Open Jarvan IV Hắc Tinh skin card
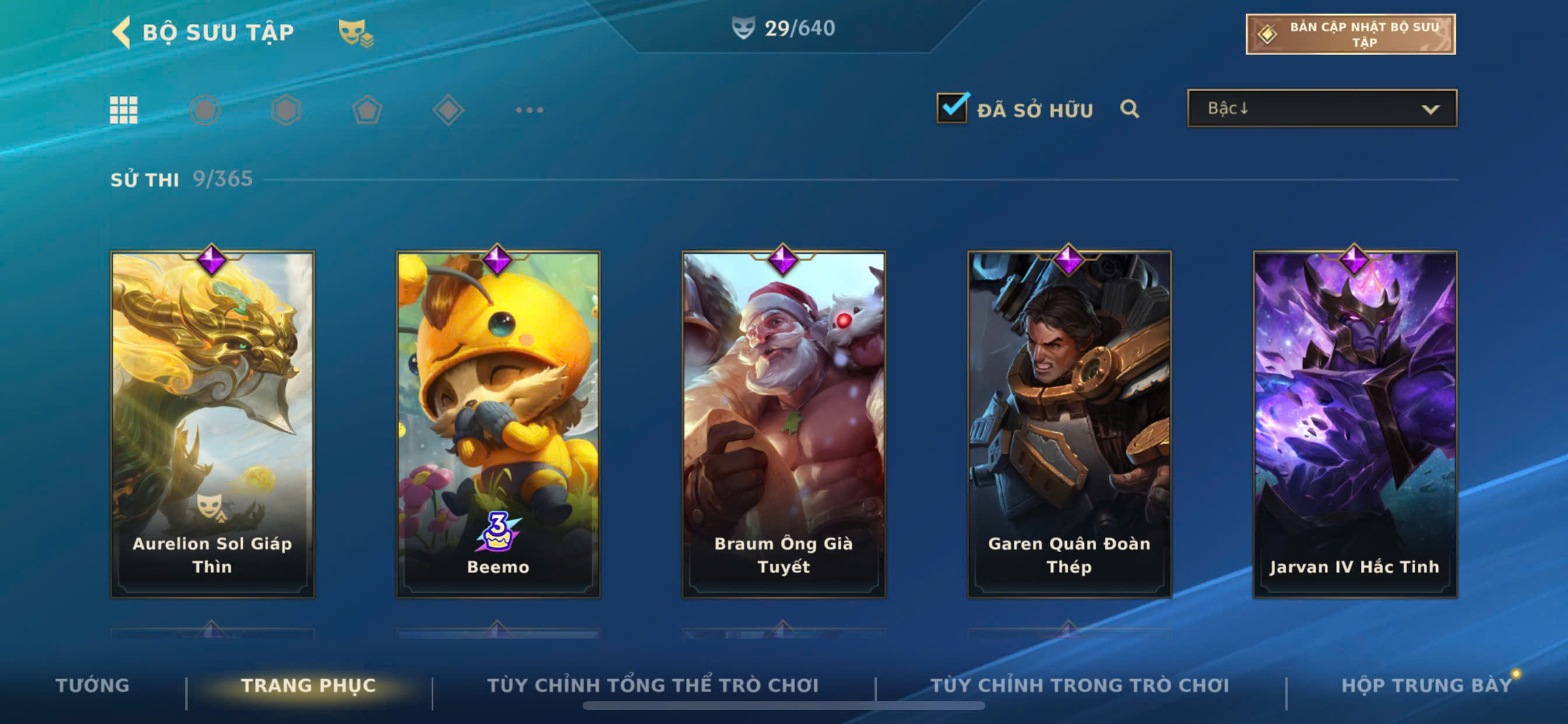The image size is (1568, 724). coord(1354,424)
